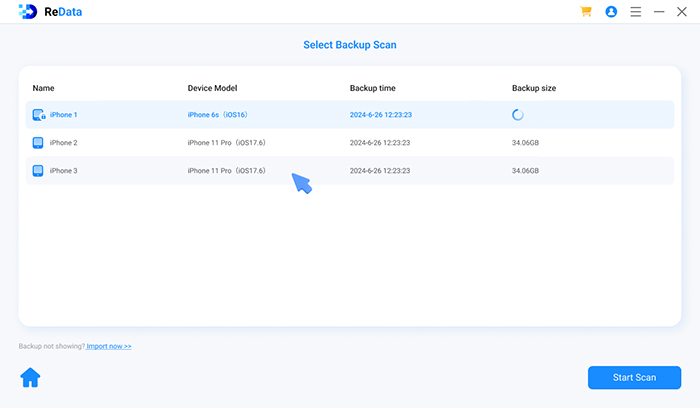This screenshot has width=700, height=408.
Task: Click the Backup time column header
Action: [374, 88]
